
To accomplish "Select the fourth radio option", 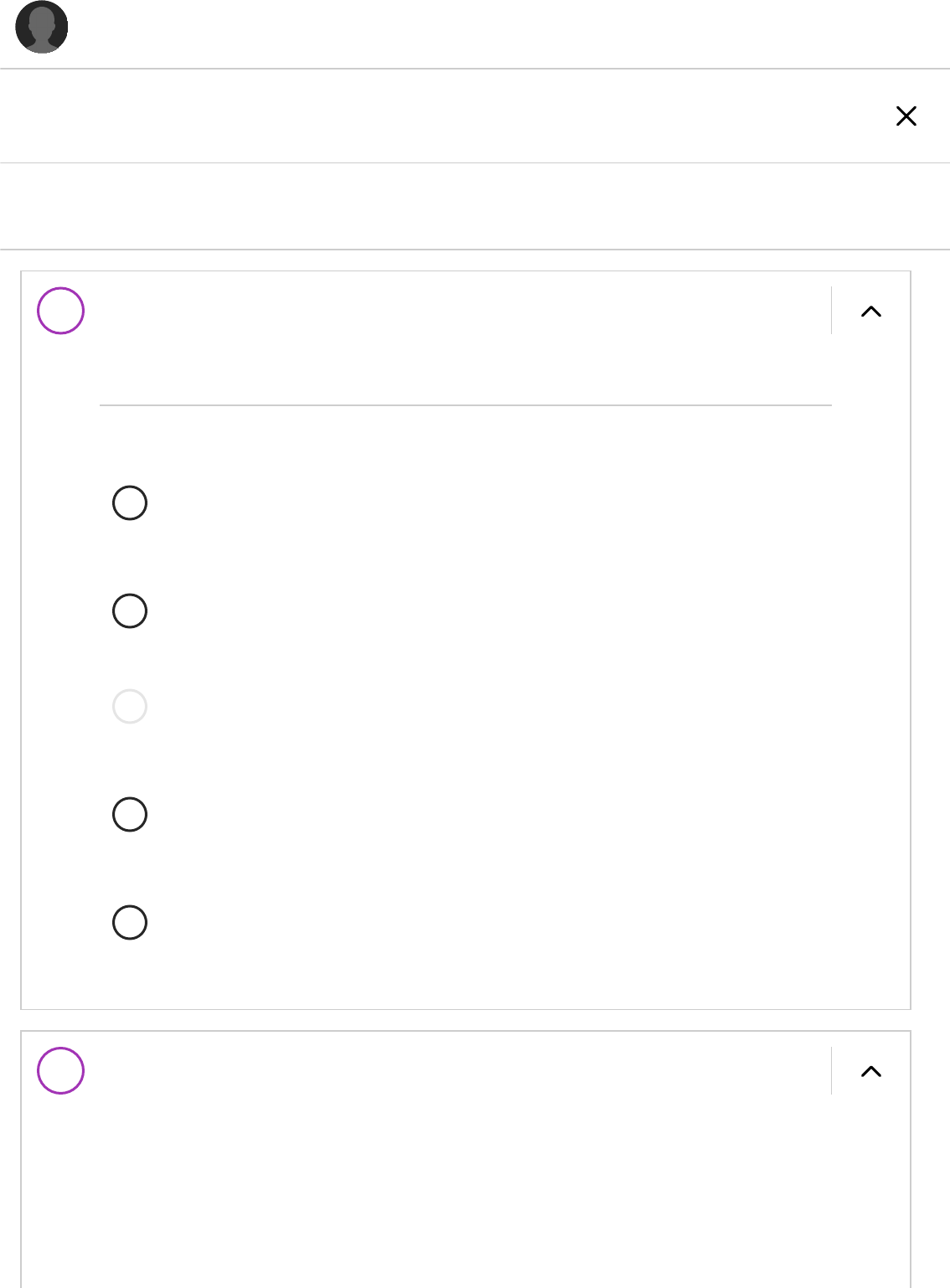I will [130, 814].
